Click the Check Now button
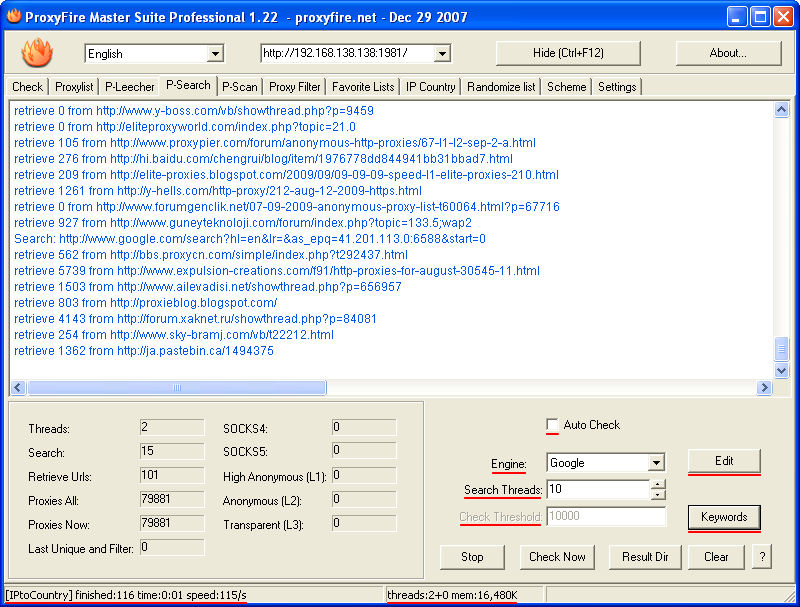The height and width of the screenshot is (607, 800). (x=557, y=557)
